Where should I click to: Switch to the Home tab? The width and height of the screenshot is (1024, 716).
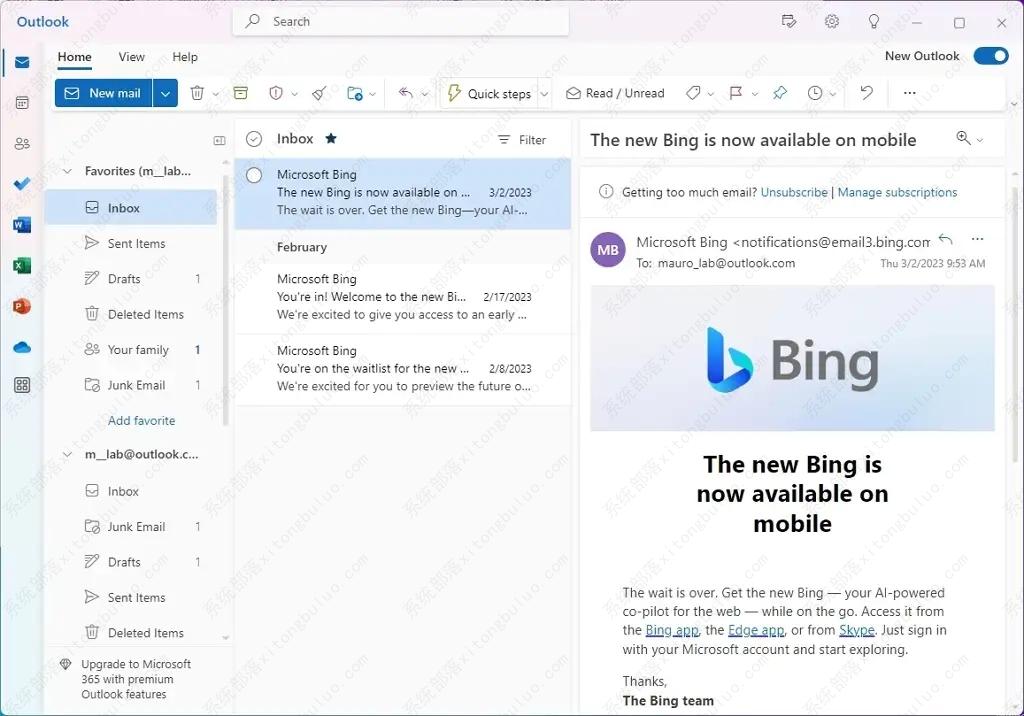74,57
